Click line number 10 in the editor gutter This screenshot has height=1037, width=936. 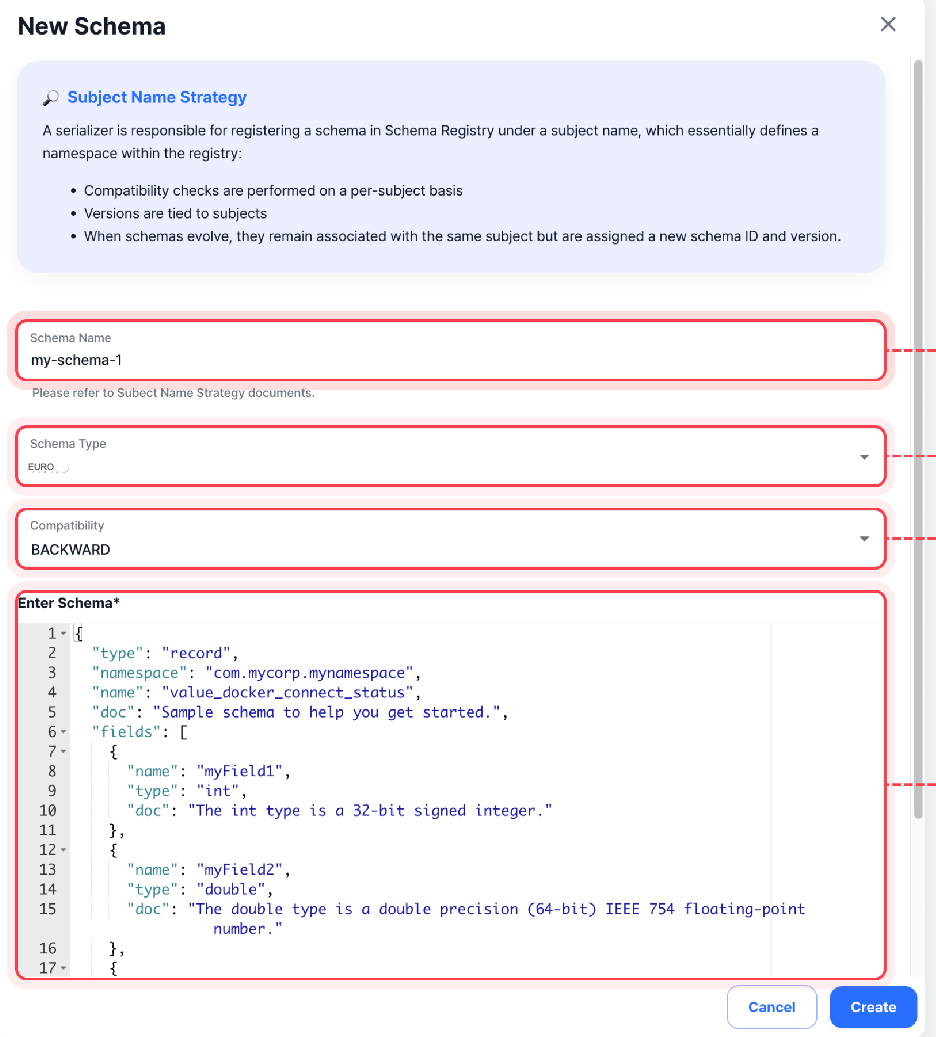pyautogui.click(x=47, y=810)
